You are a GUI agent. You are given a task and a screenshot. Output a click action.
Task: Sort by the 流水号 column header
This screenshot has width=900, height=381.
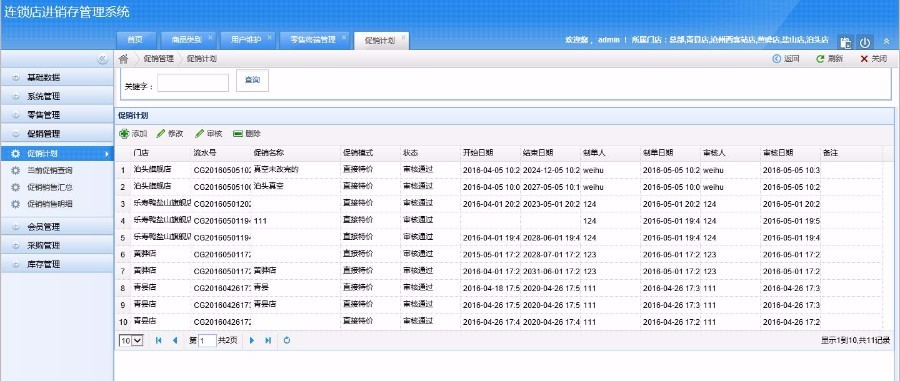(x=221, y=153)
